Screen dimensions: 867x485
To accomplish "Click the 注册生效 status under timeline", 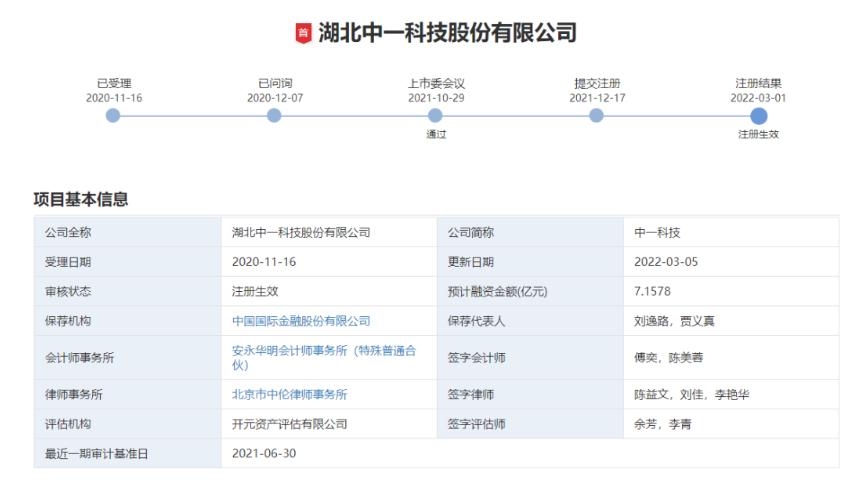I will 758,134.
